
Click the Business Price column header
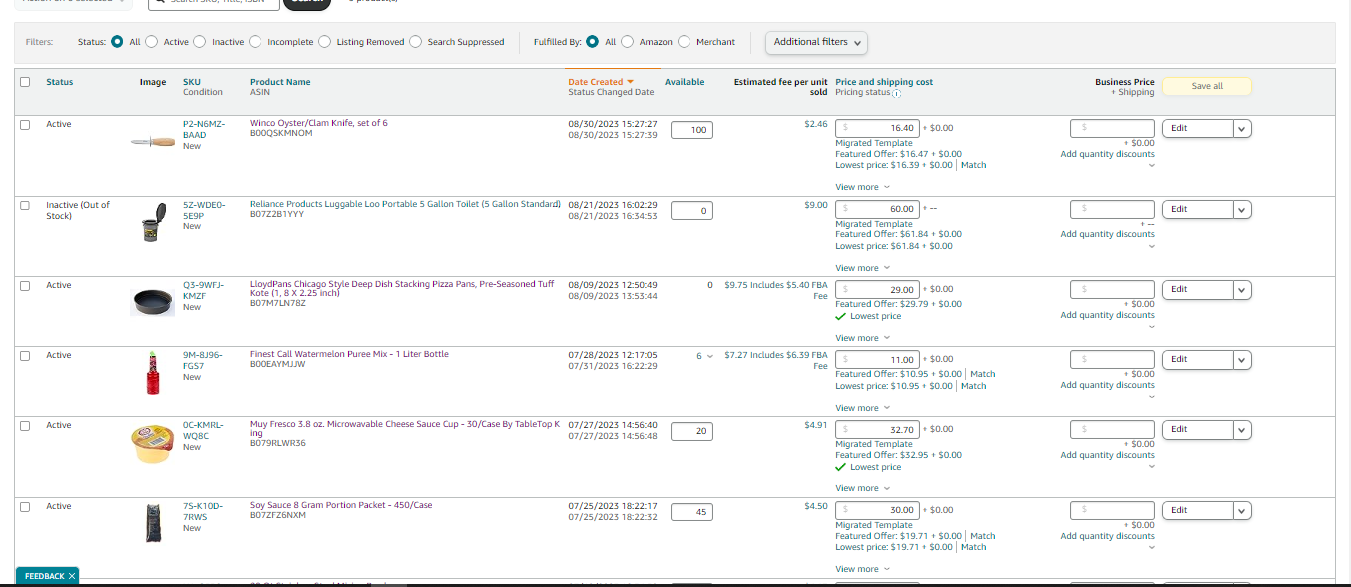[x=1125, y=82]
